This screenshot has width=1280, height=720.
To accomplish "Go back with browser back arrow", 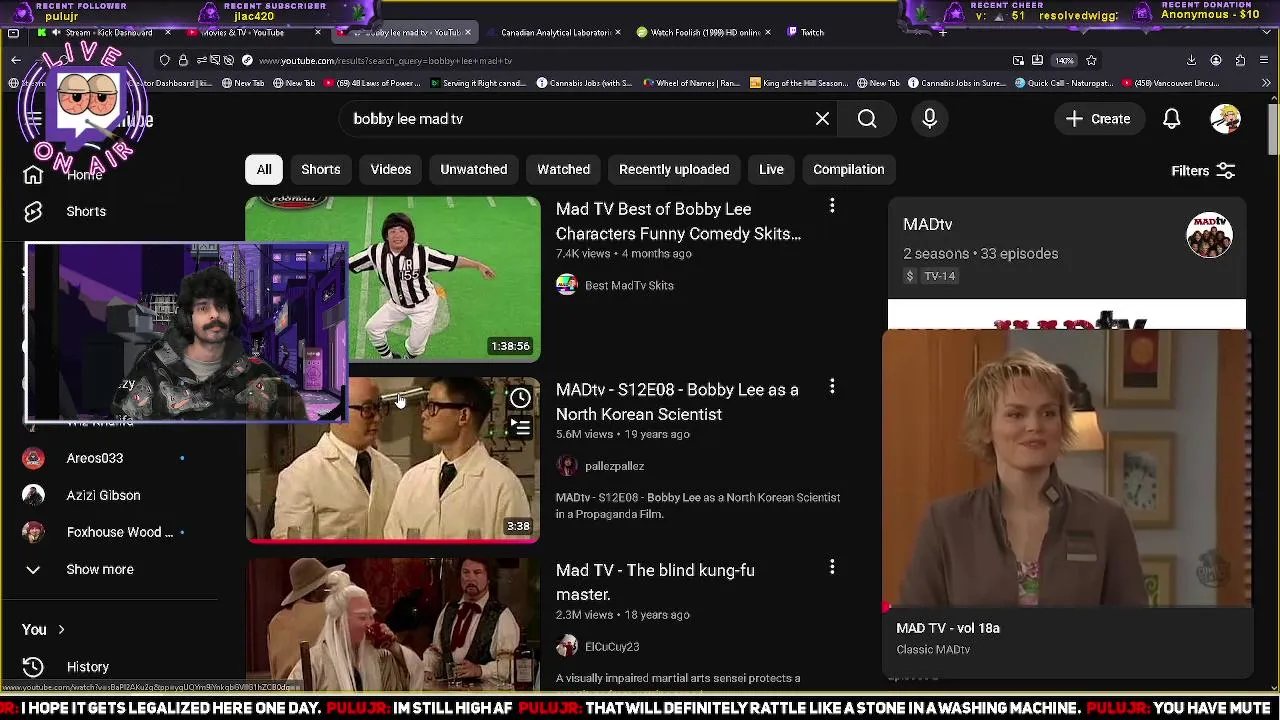I will (16, 61).
